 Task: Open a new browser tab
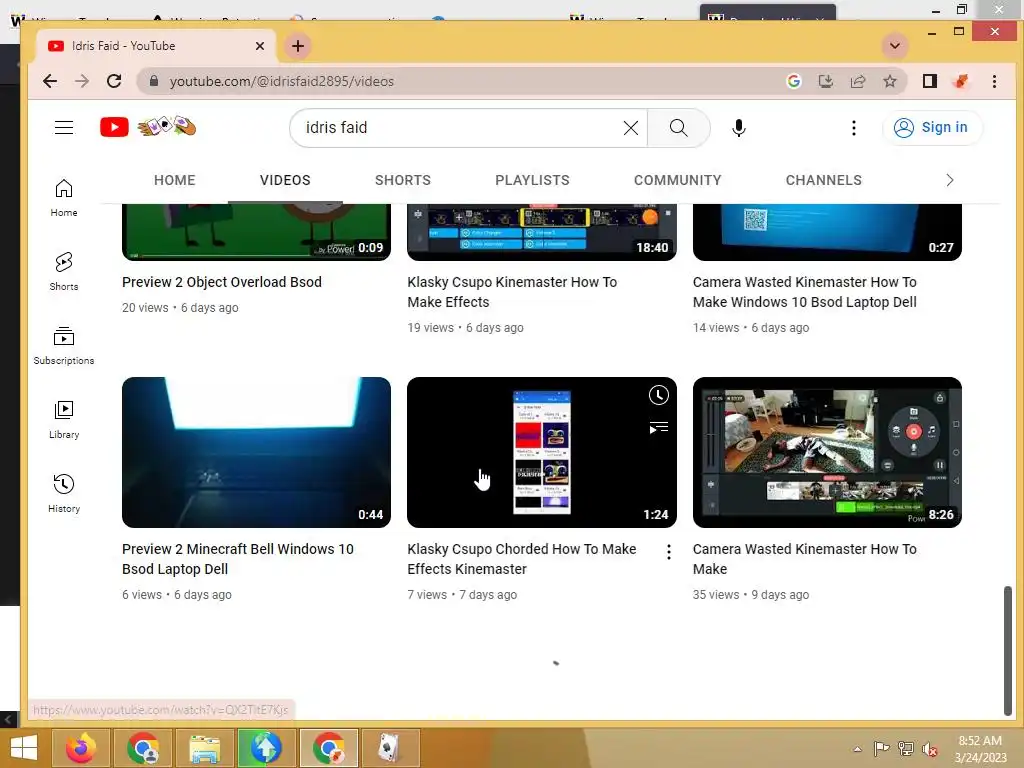click(x=298, y=46)
